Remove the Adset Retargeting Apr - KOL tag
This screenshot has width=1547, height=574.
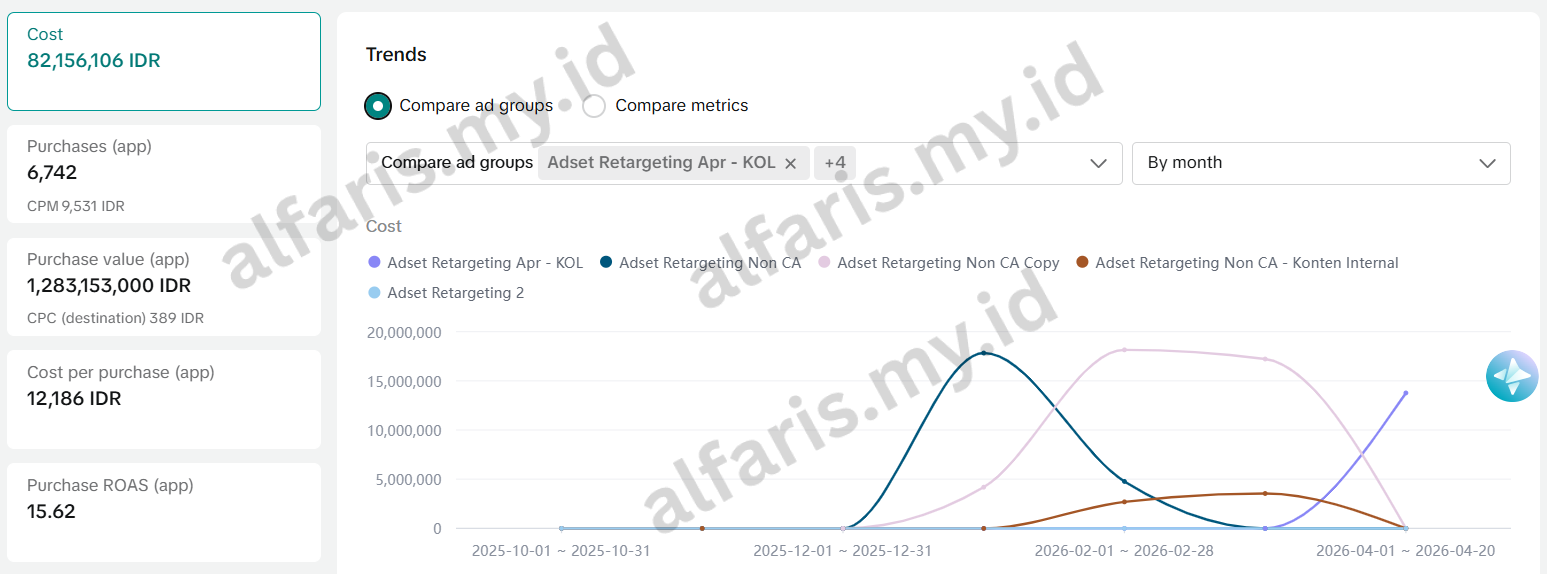click(790, 163)
